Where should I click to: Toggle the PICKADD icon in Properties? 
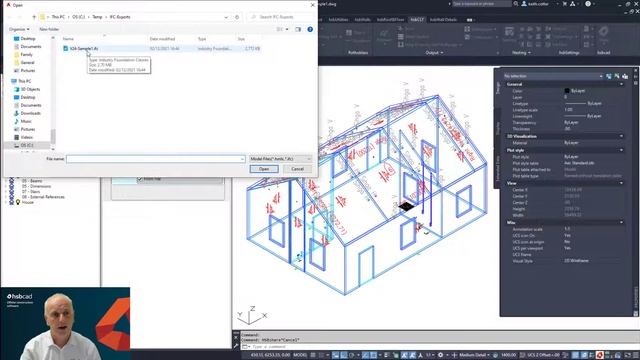coord(609,76)
